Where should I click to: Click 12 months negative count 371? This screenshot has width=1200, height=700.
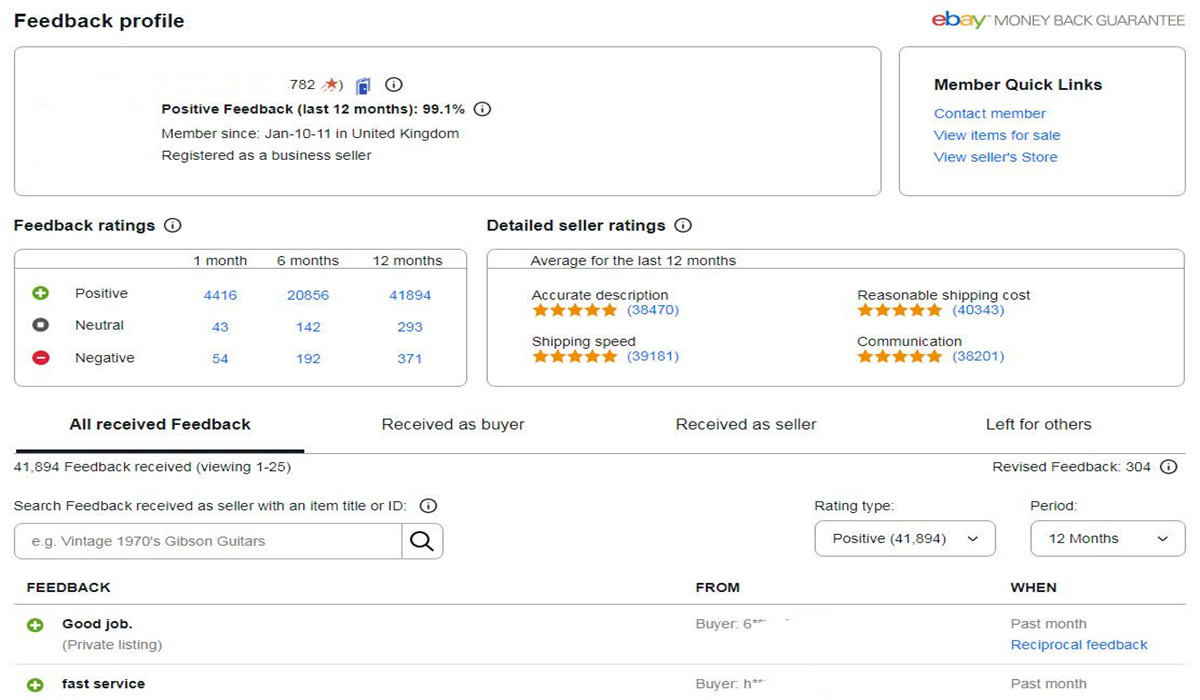[409, 359]
